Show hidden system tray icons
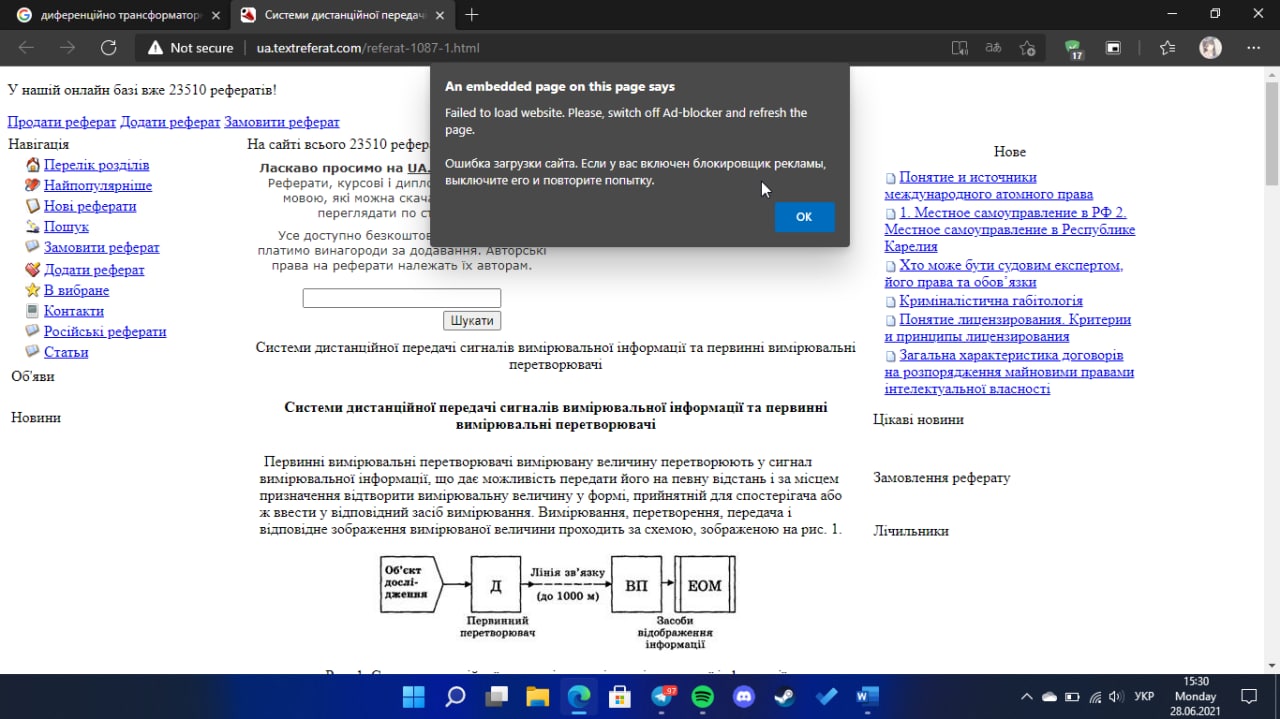This screenshot has width=1280, height=719. tap(1026, 697)
